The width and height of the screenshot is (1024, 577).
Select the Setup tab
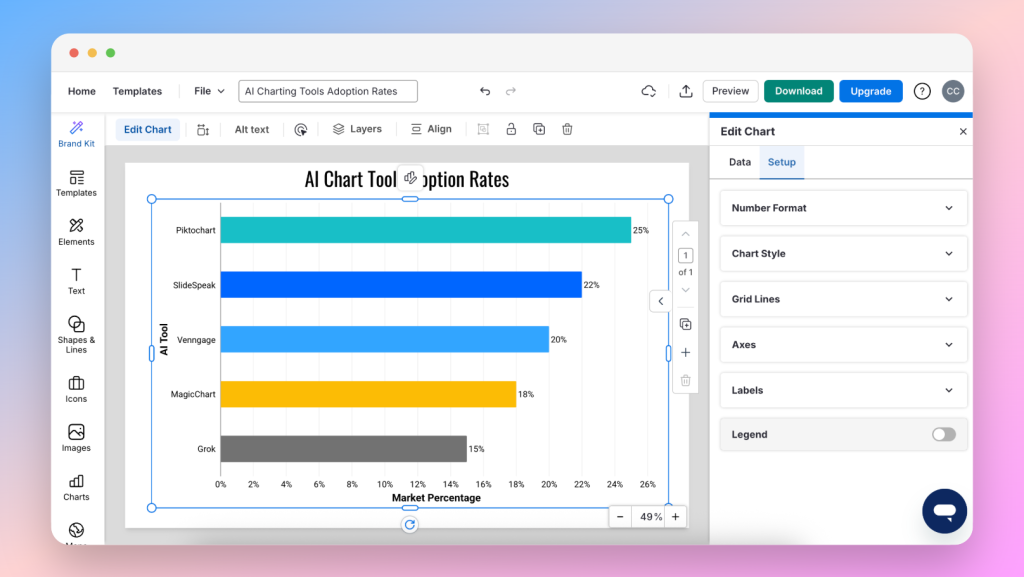tap(782, 162)
